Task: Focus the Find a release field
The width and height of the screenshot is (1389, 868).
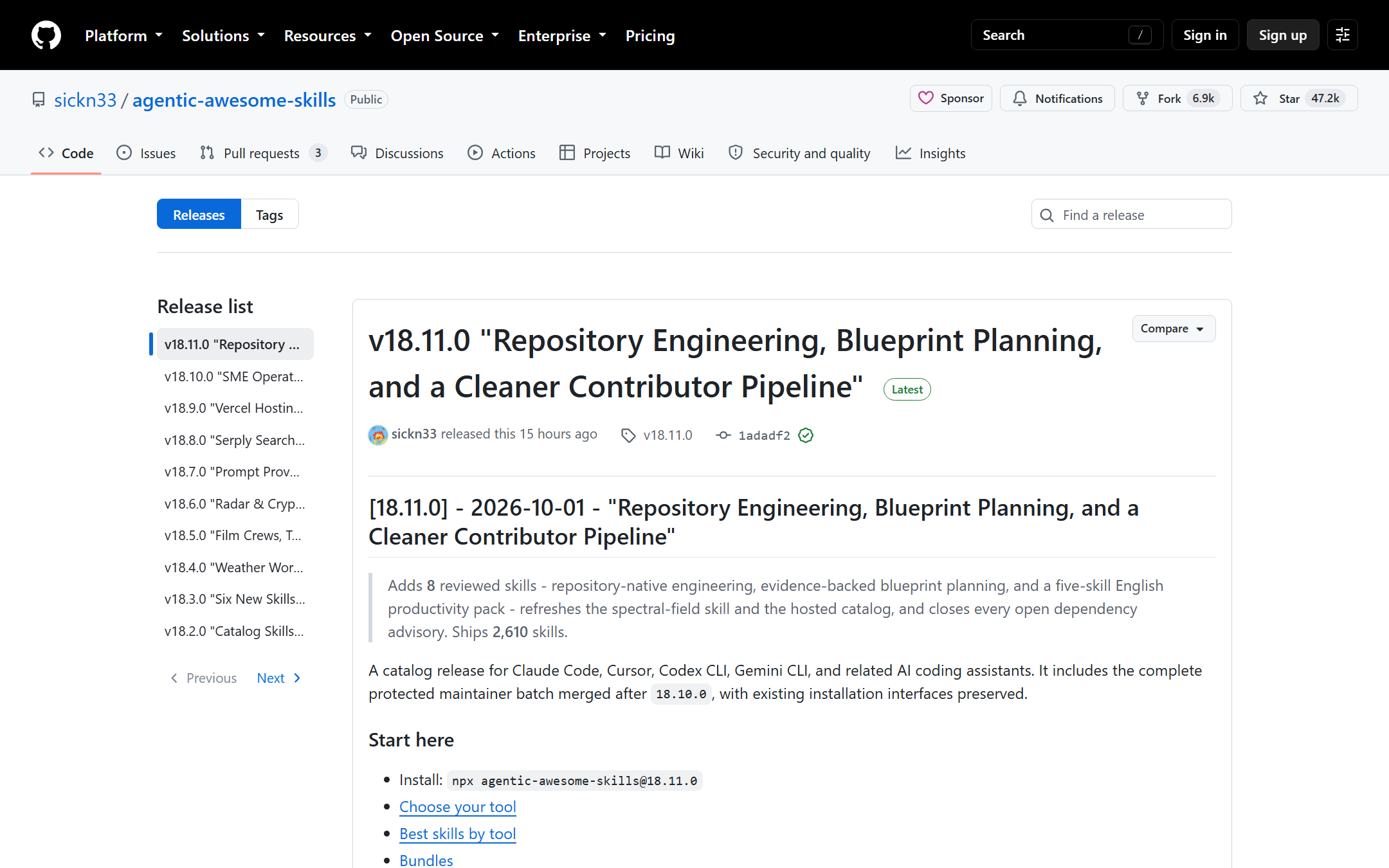Action: point(1132,214)
